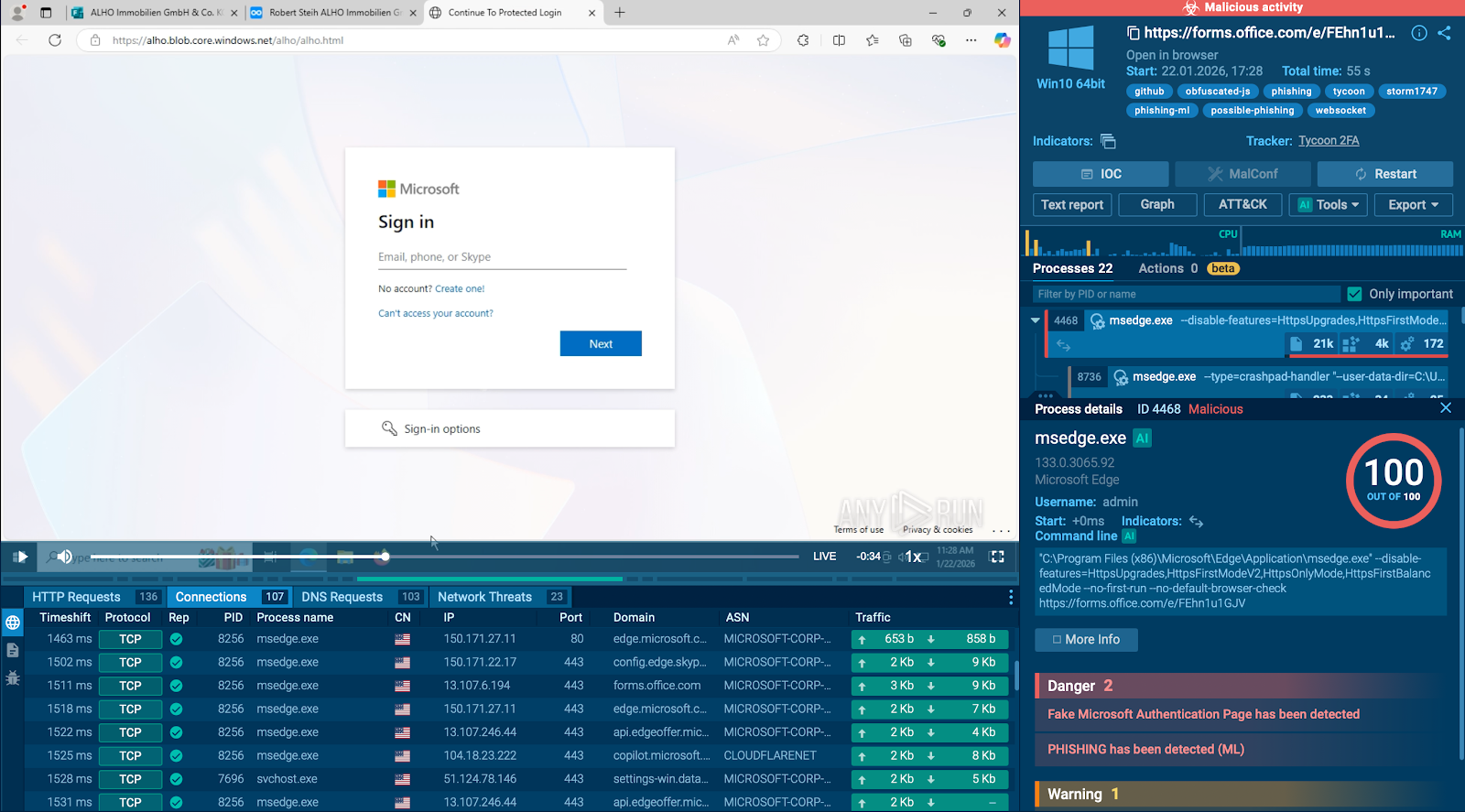Enter fullscreen for the recording playback
The width and height of the screenshot is (1465, 812).
click(x=997, y=557)
